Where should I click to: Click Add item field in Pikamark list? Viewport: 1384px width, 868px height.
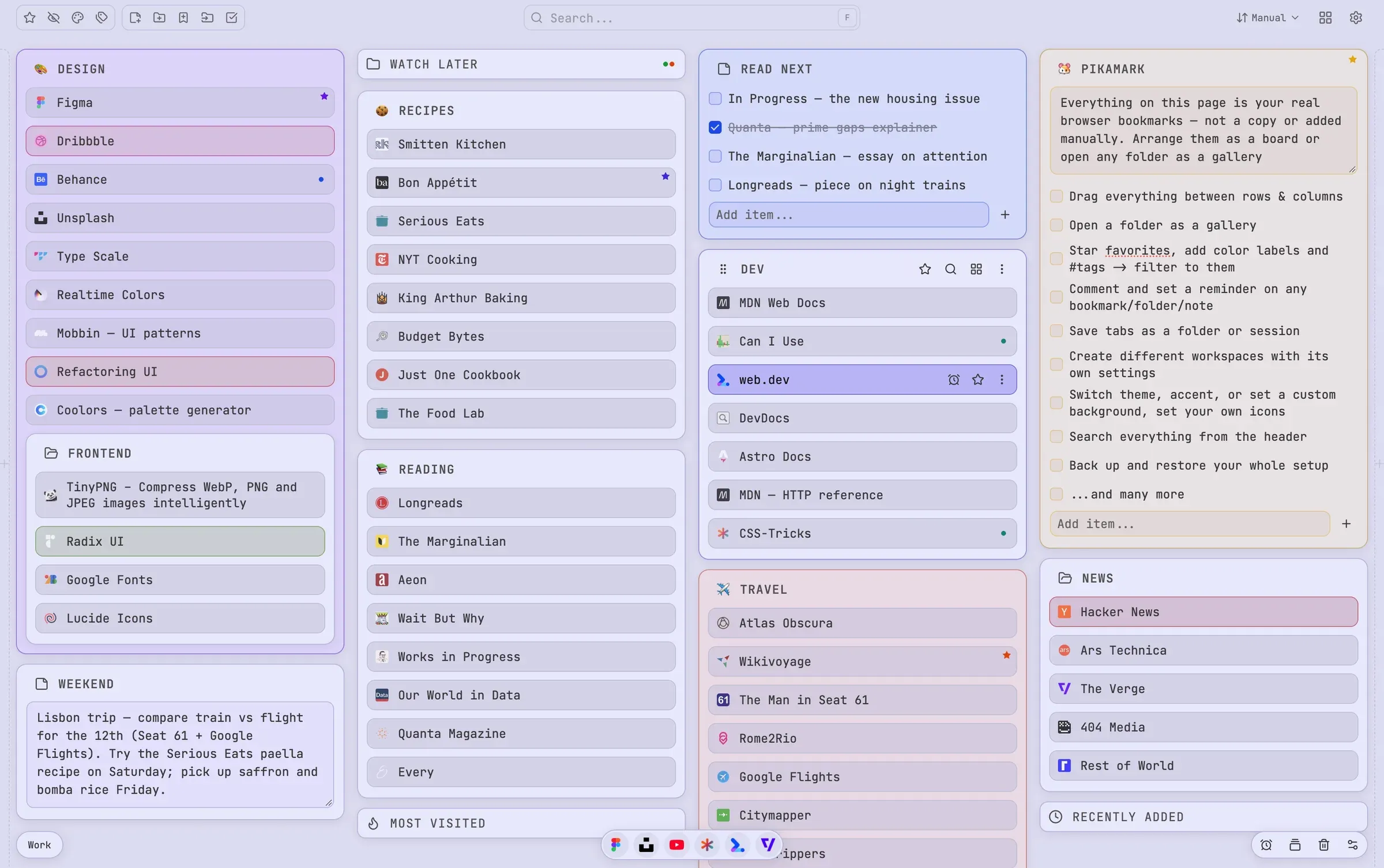(x=1190, y=524)
